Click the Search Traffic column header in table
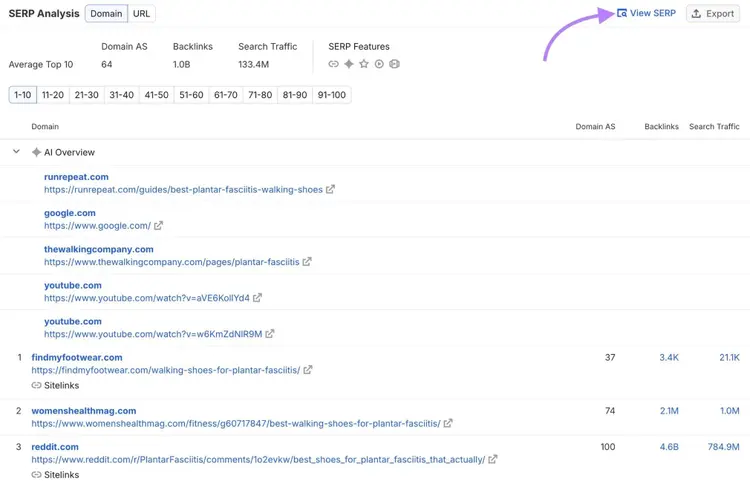The width and height of the screenshot is (750, 487). (714, 127)
